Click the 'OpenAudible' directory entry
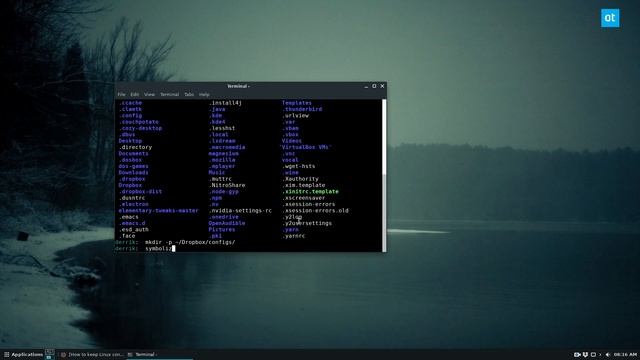Image resolution: width=640 pixels, height=360 pixels. (x=227, y=223)
